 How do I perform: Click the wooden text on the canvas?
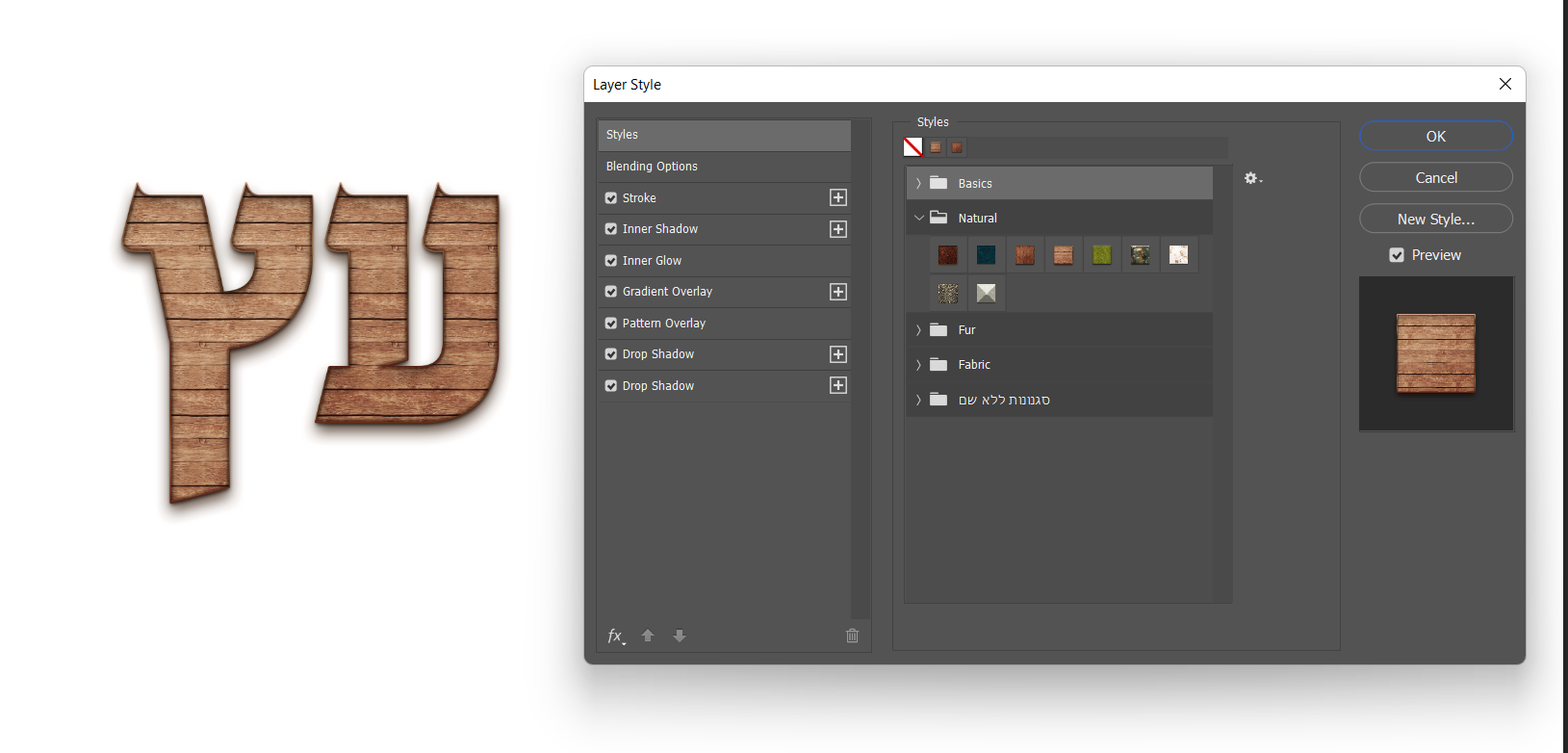click(x=311, y=342)
